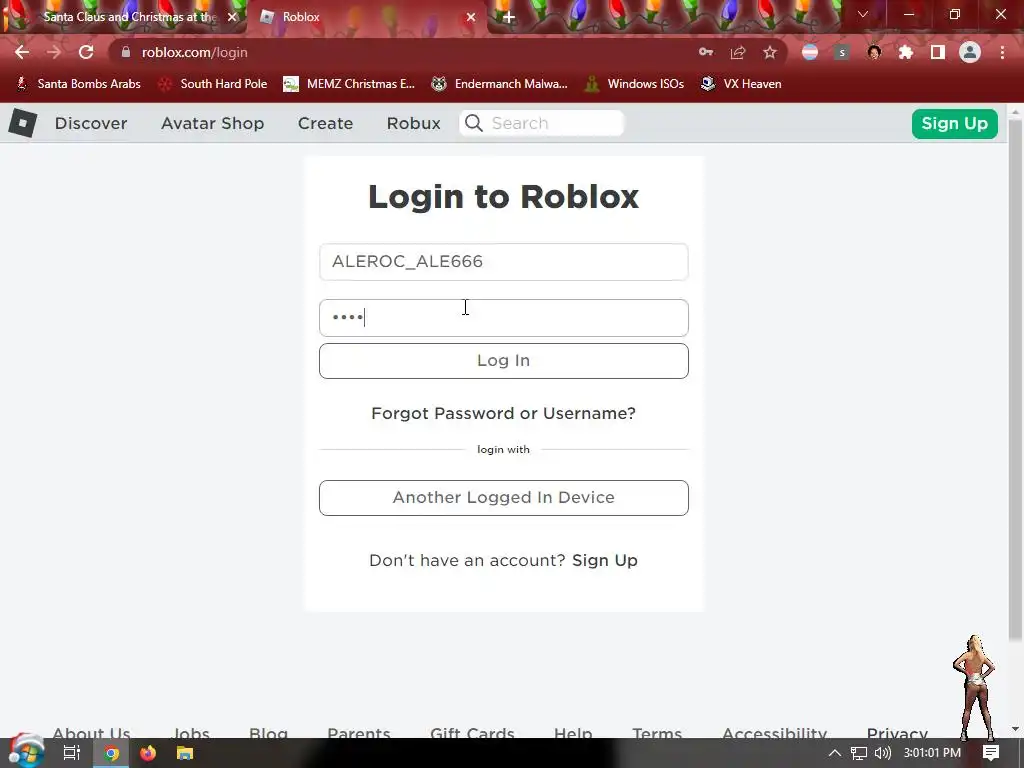Open Windows ISOs bookmark
The height and width of the screenshot is (768, 1024).
[x=634, y=84]
